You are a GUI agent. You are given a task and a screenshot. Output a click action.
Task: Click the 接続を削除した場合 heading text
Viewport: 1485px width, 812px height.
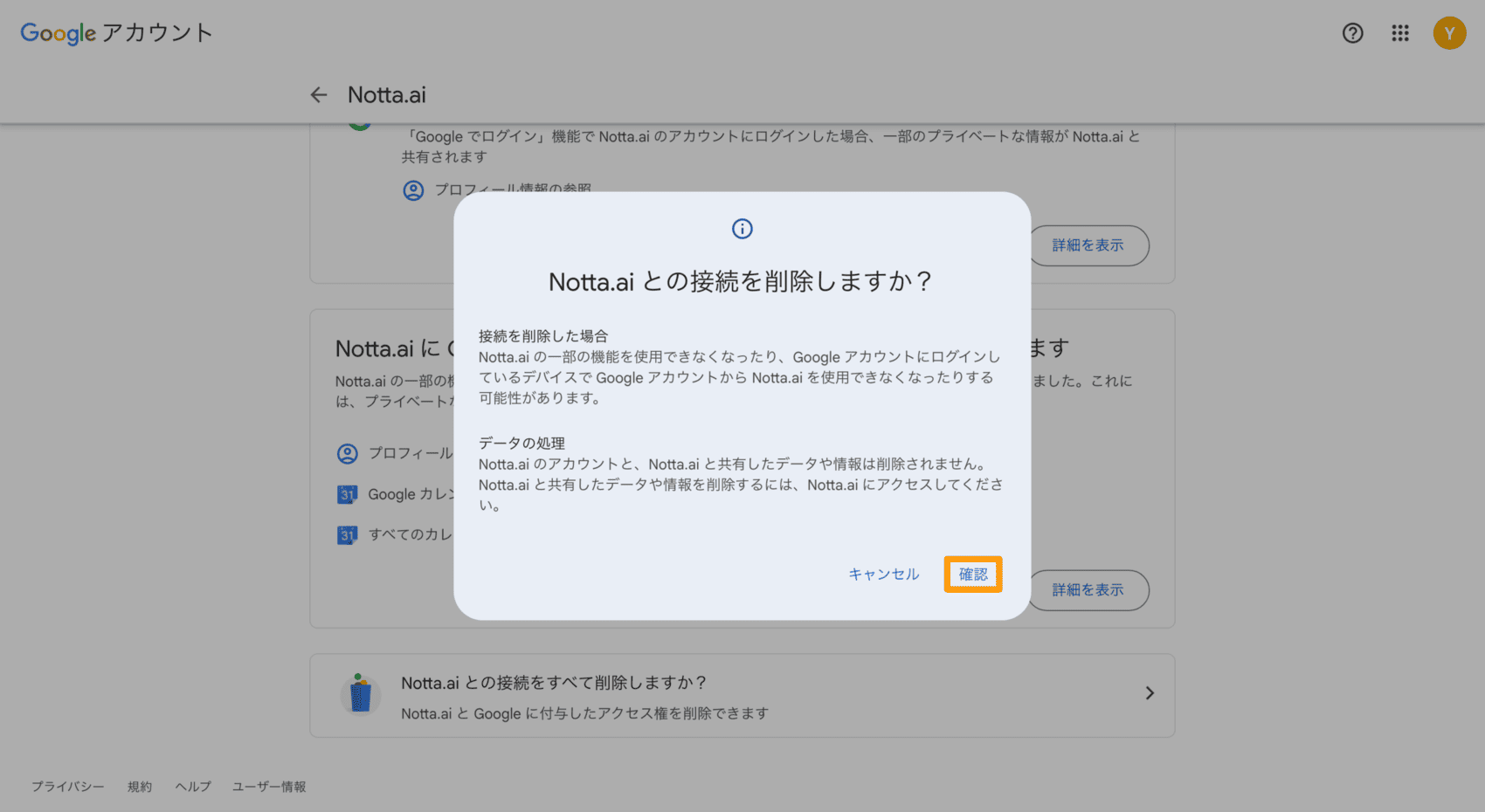click(x=543, y=336)
